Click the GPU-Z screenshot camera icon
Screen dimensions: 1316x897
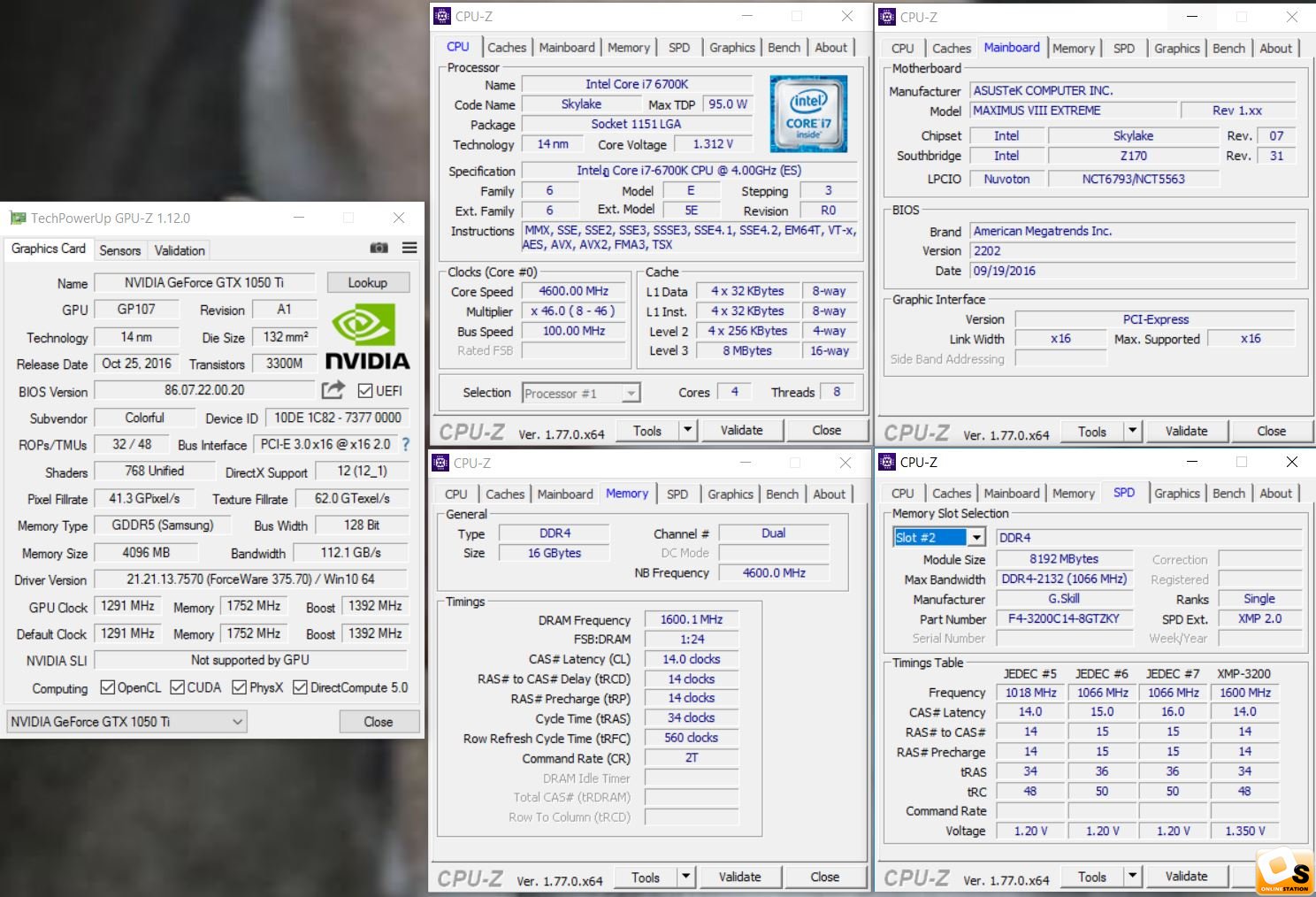coord(379,249)
